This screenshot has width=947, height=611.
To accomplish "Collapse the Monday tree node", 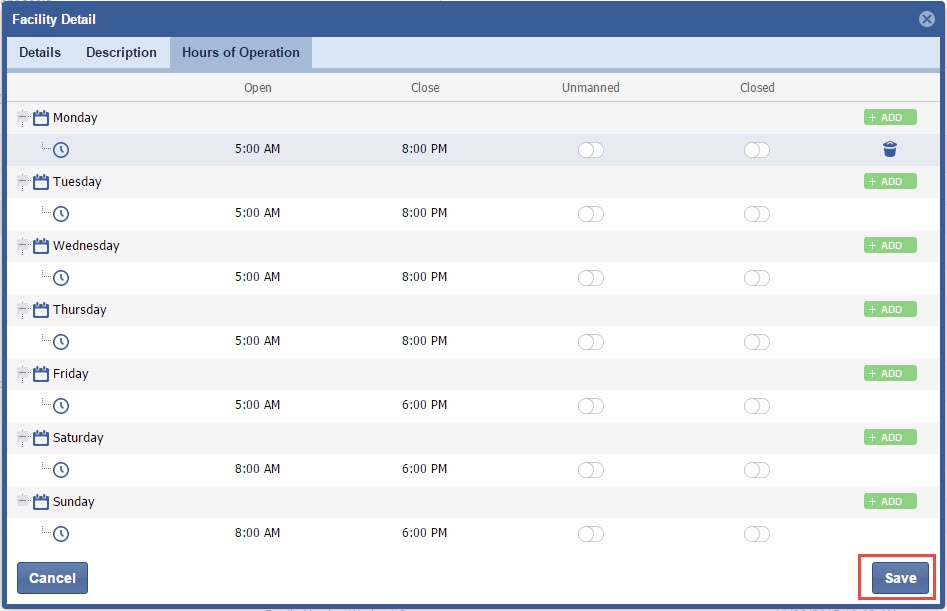I will pyautogui.click(x=23, y=118).
